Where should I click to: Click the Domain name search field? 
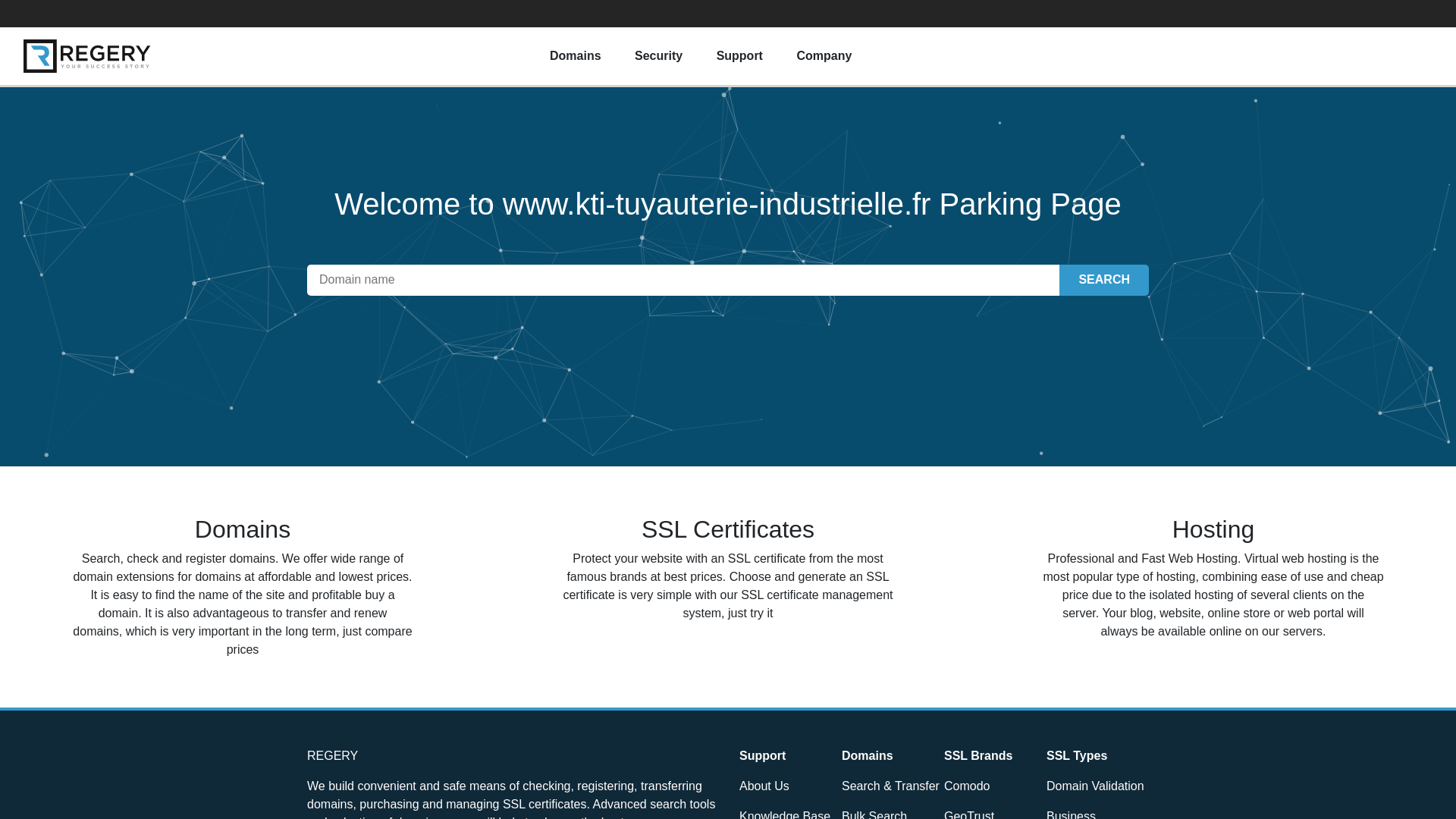point(682,280)
